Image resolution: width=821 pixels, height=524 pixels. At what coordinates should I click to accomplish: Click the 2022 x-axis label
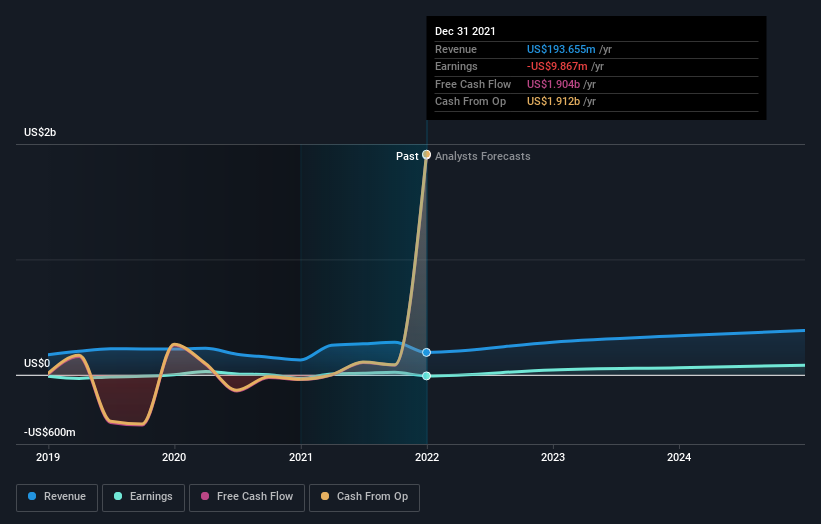(x=427, y=458)
